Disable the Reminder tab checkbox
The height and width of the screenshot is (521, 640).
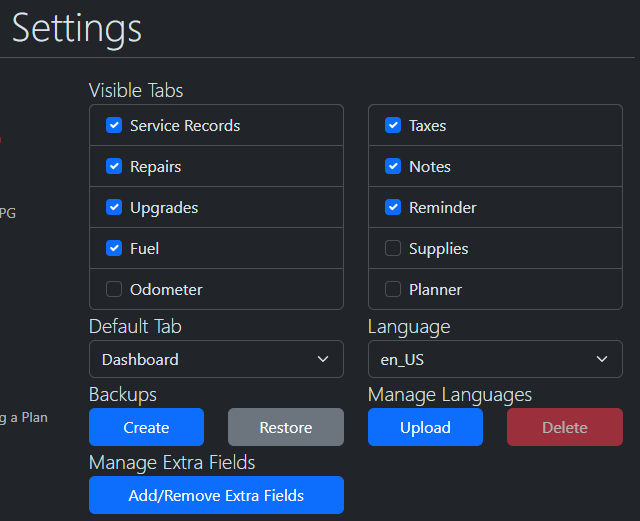click(393, 208)
